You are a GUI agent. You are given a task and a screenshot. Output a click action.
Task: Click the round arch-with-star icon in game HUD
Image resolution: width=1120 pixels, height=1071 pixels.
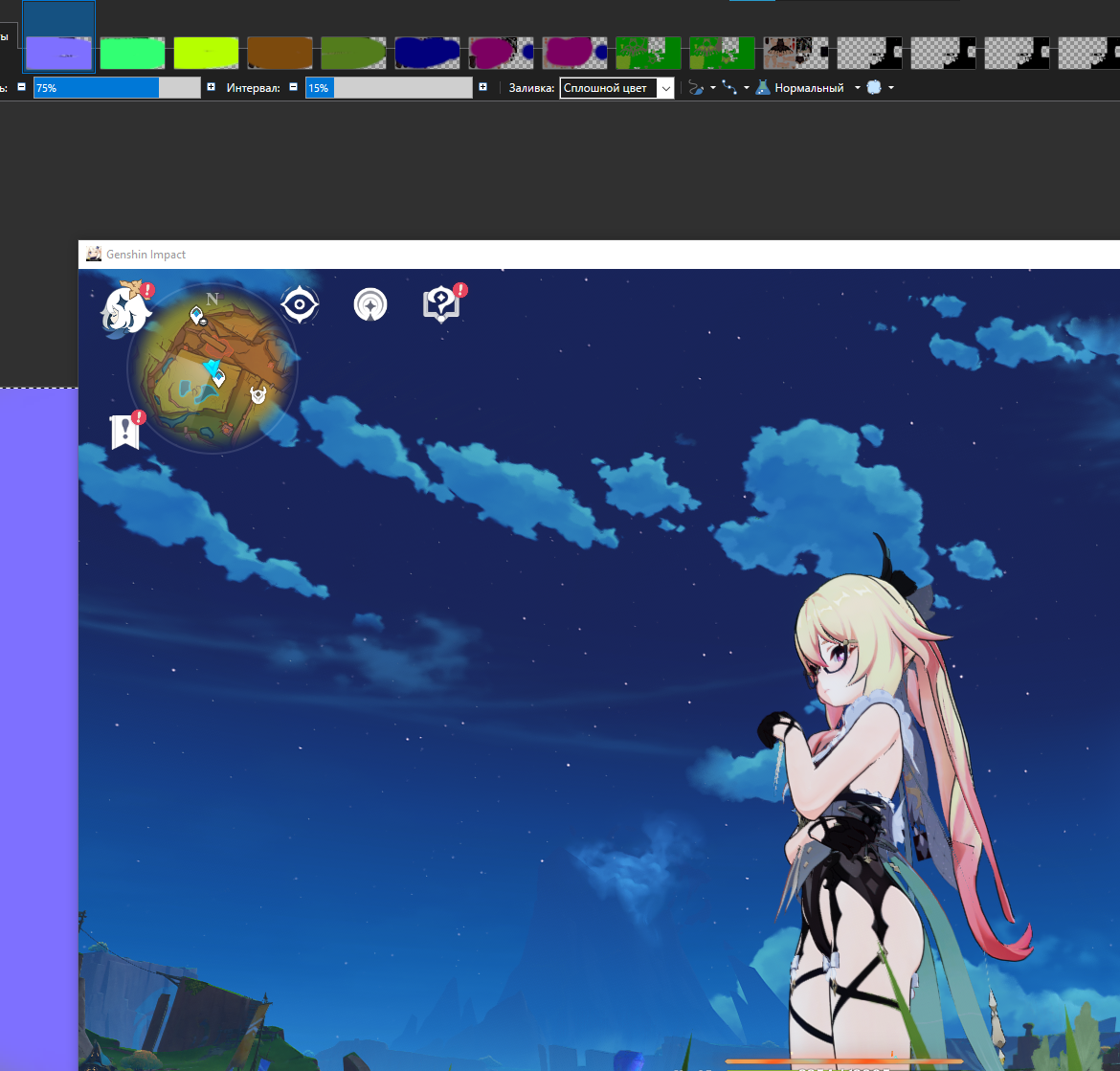370,305
